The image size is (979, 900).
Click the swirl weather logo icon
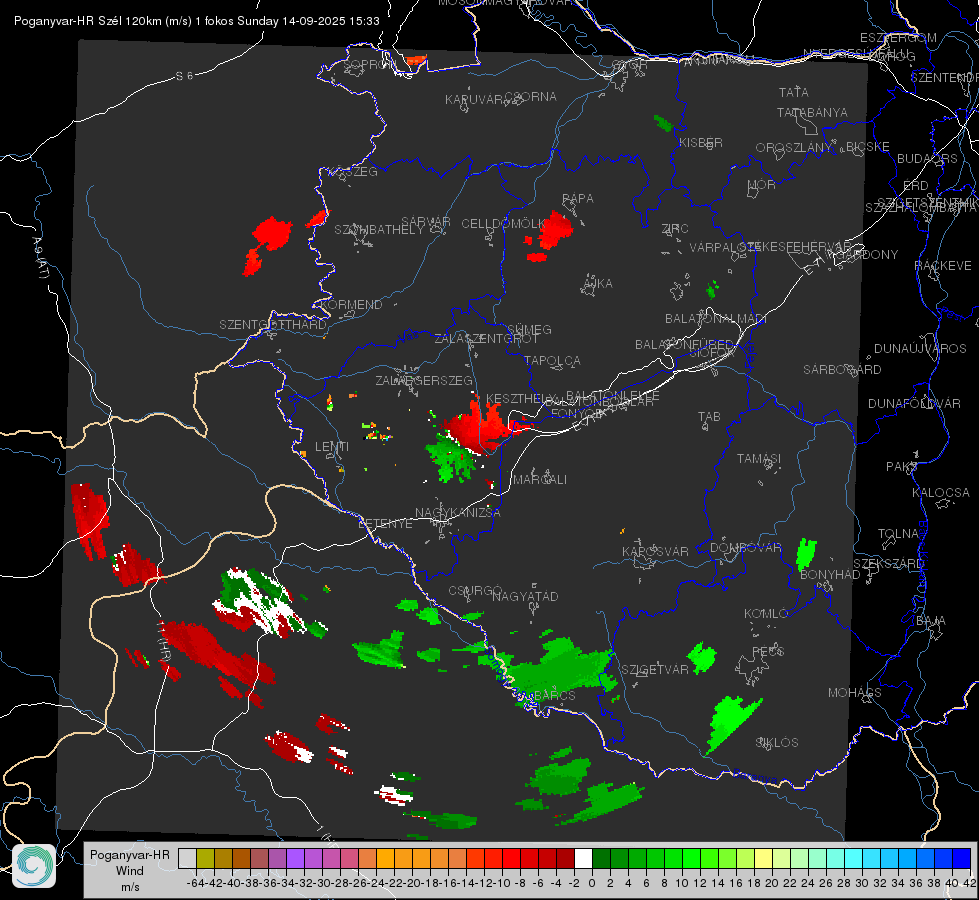click(34, 866)
